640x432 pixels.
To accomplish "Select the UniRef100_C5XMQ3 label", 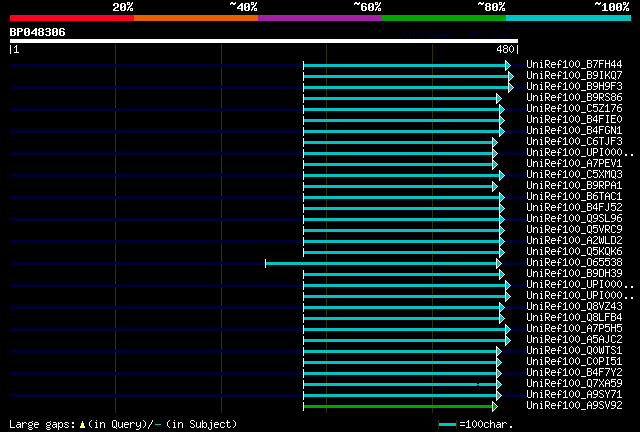I will coord(574,174).
